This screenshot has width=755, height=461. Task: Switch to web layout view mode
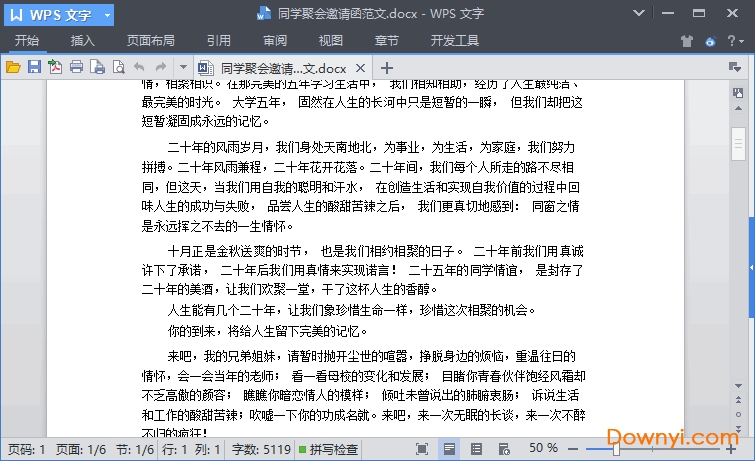pos(504,449)
